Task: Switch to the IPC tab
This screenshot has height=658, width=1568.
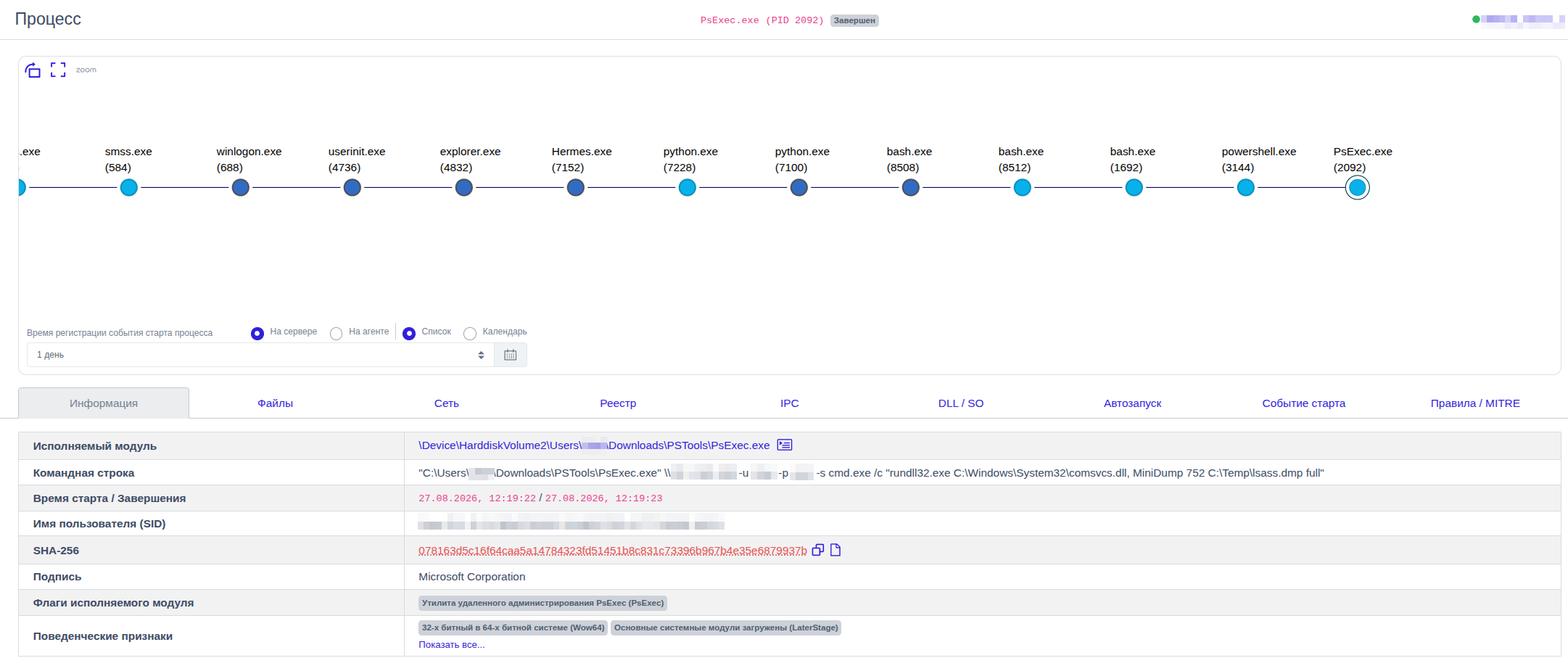Action: coord(790,403)
